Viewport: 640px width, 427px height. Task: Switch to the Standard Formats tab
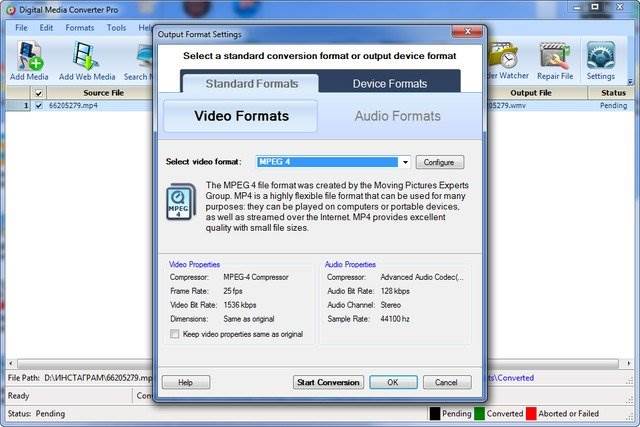tap(251, 84)
